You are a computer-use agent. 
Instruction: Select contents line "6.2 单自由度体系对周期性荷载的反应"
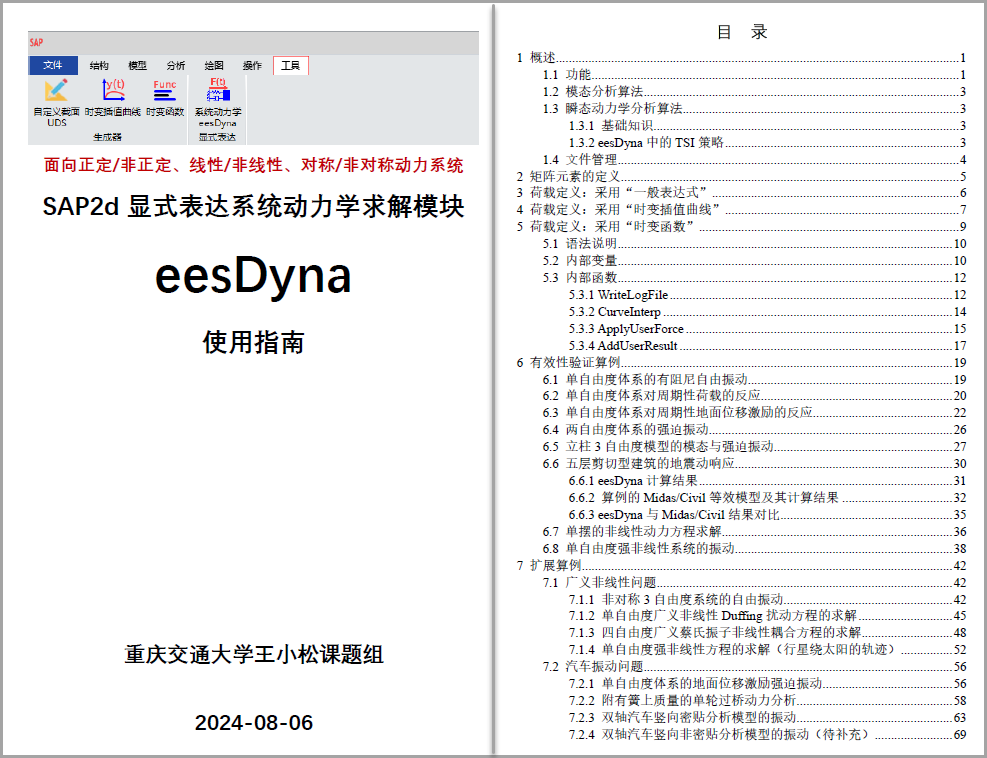(755, 395)
